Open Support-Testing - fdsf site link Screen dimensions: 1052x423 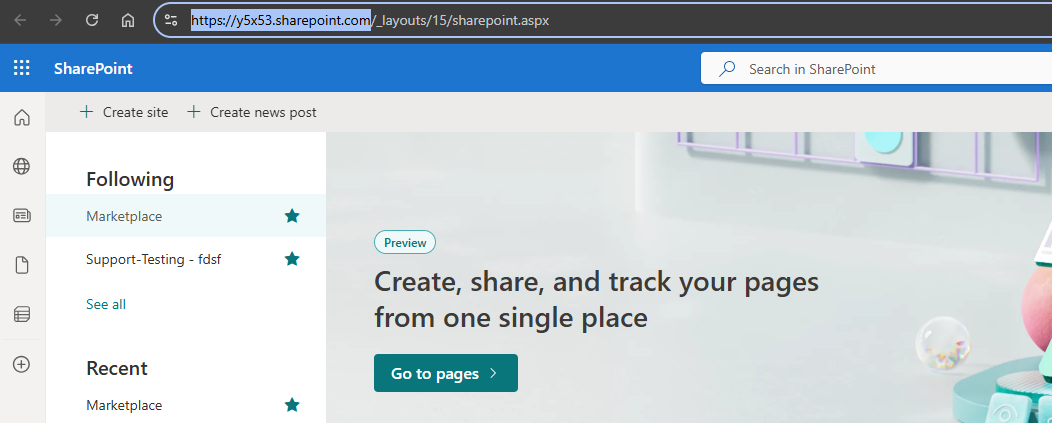(x=153, y=259)
